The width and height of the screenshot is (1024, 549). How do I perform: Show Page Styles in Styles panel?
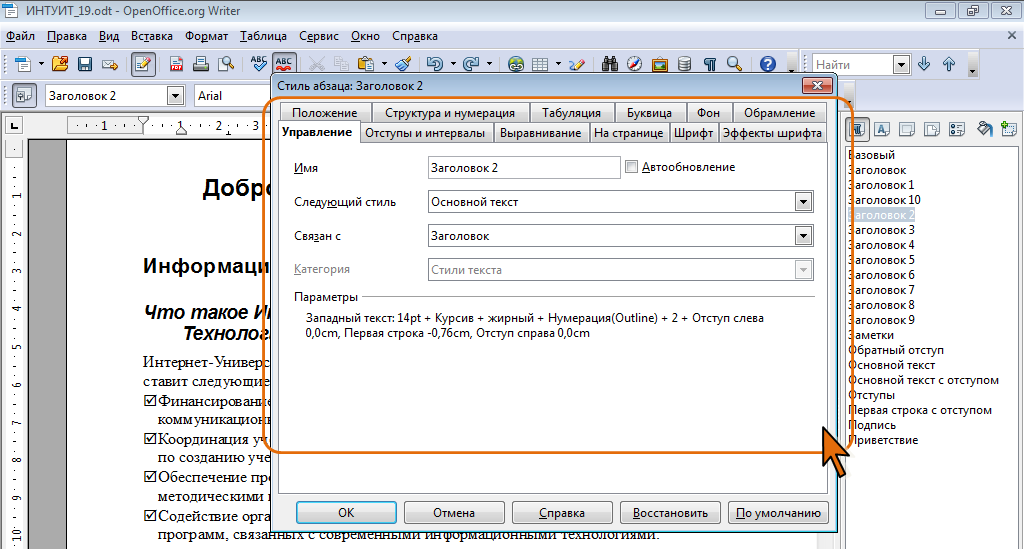[932, 129]
